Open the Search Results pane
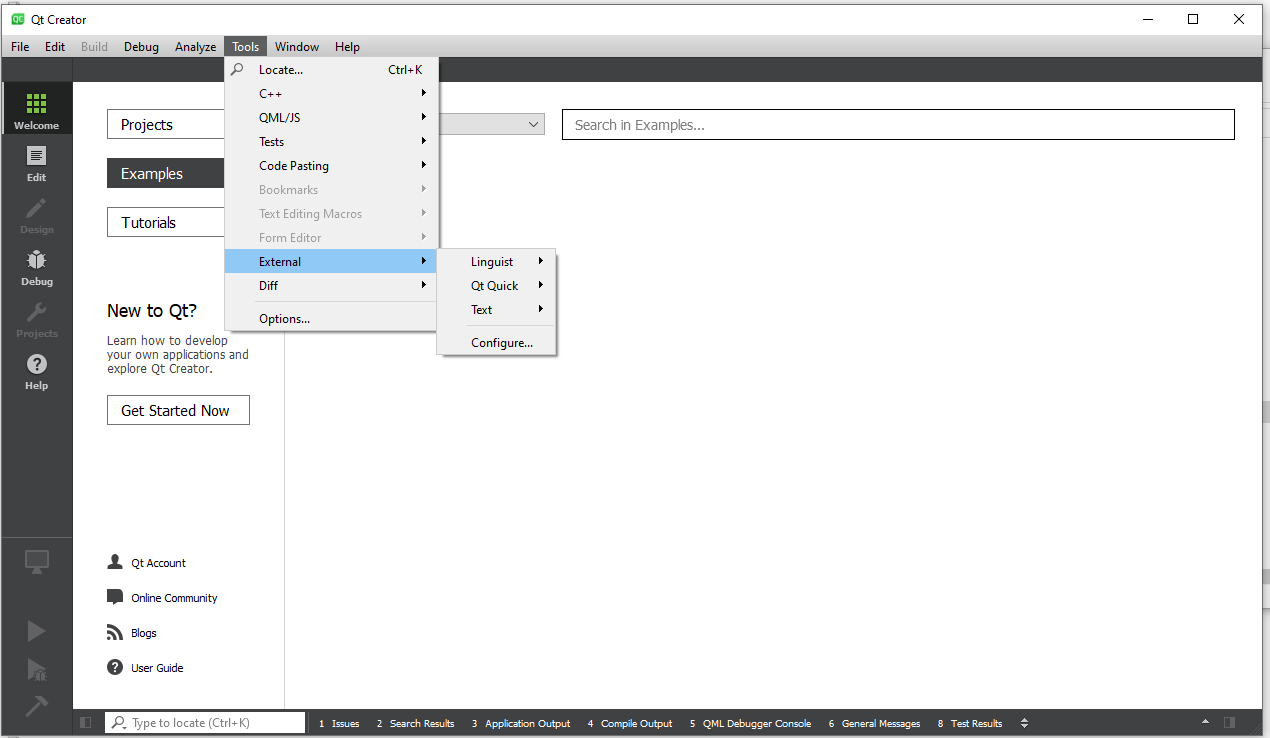This screenshot has width=1270, height=738. coord(415,723)
